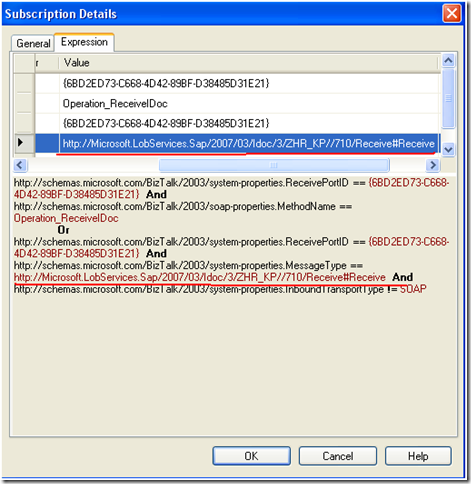Screen dimensions: 471x484
Task: Open Help for Subscription Details
Action: point(418,456)
